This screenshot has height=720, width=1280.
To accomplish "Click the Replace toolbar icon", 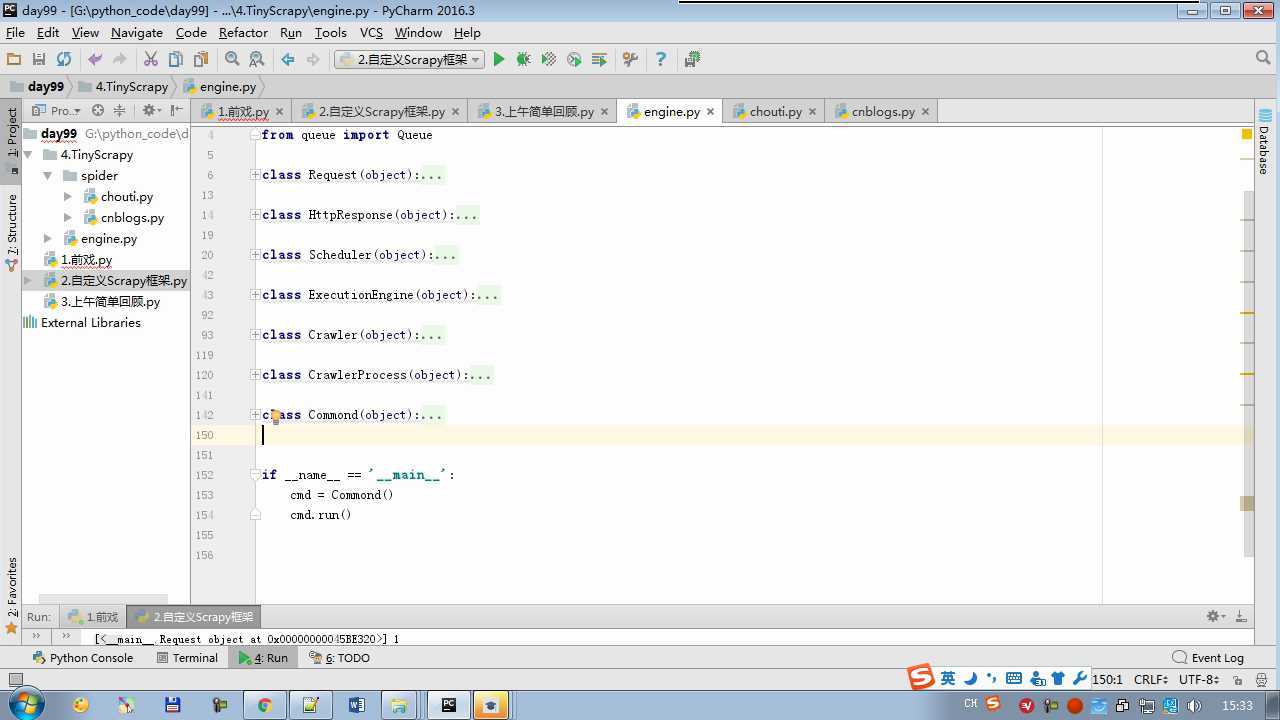I will point(257,60).
